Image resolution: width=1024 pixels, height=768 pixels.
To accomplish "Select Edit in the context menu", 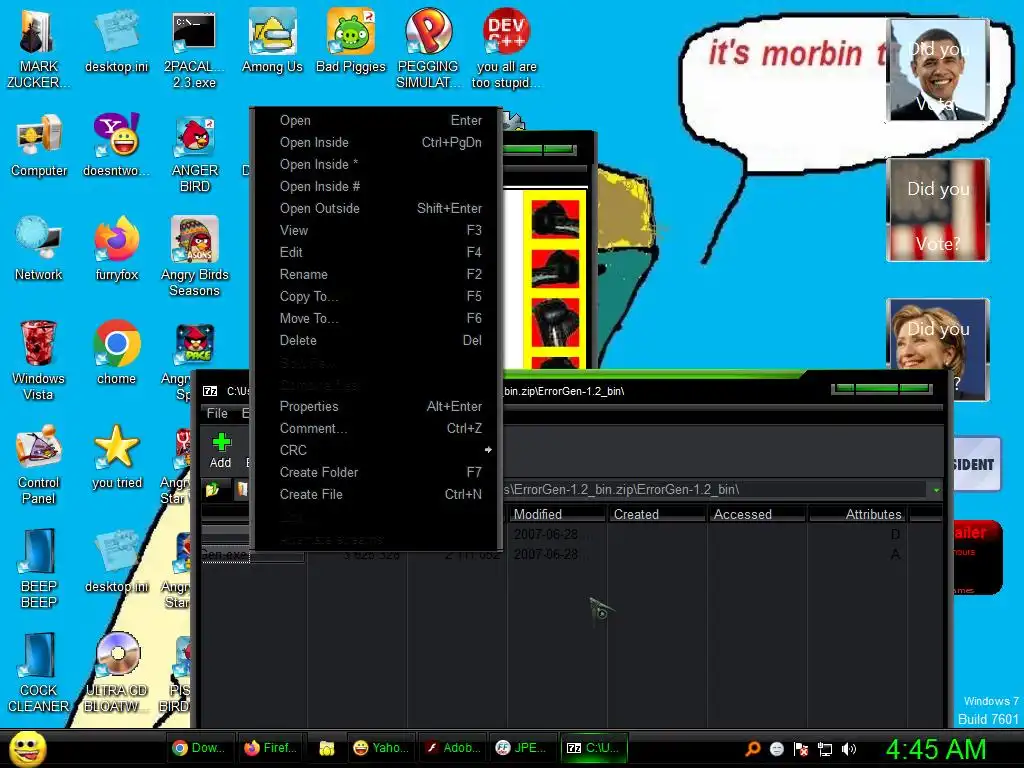I will 381,252.
